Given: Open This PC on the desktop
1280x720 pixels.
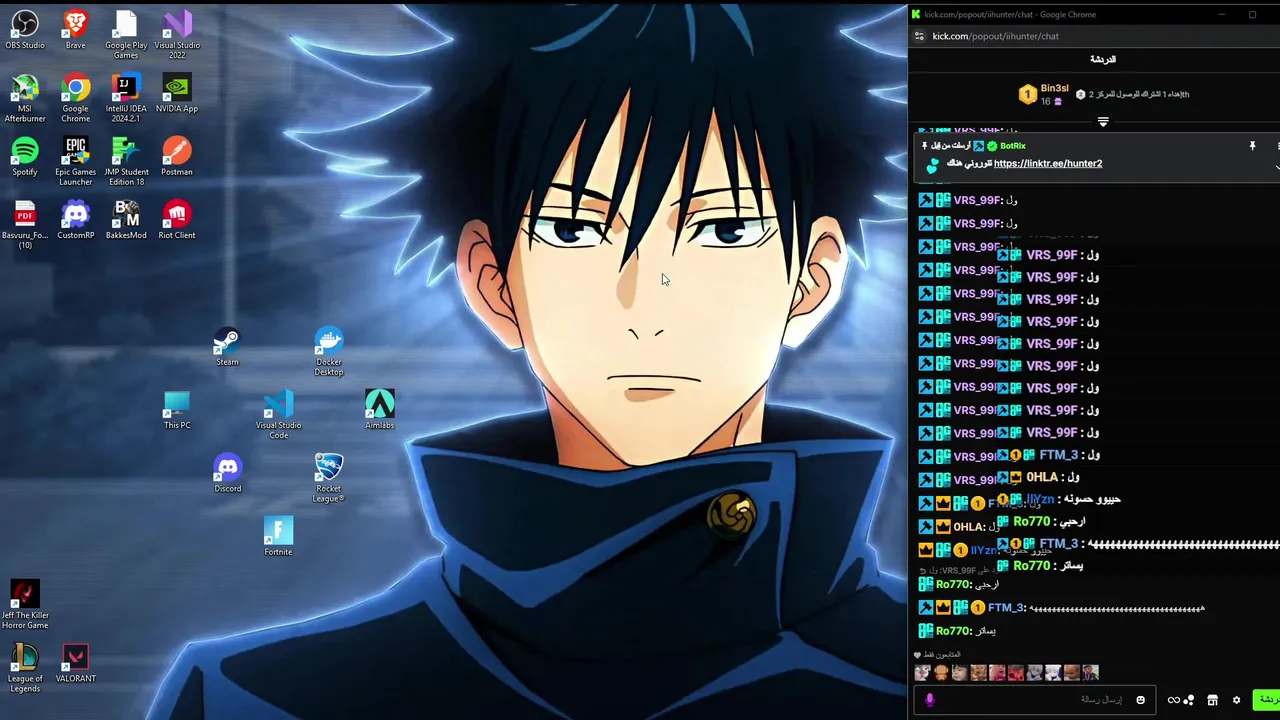Looking at the screenshot, I should [177, 410].
